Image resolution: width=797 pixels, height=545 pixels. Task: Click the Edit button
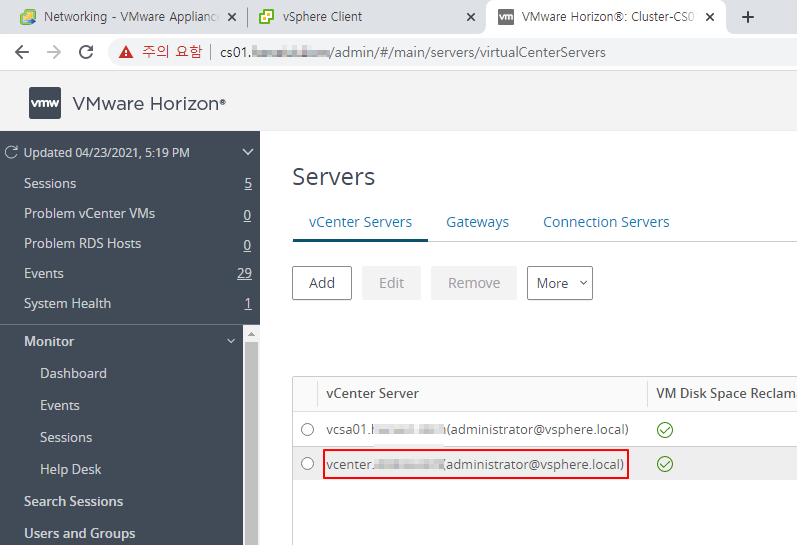[391, 283]
